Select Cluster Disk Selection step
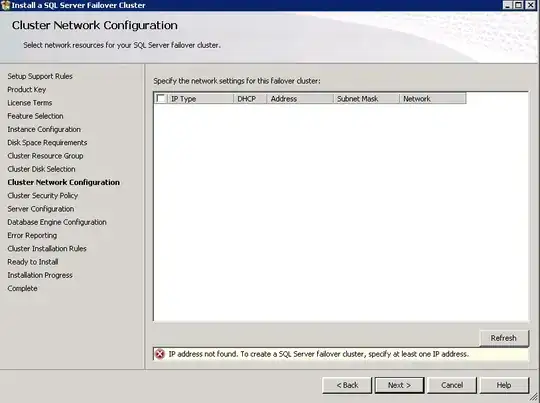Viewport: 540px width, 403px height. point(41,169)
